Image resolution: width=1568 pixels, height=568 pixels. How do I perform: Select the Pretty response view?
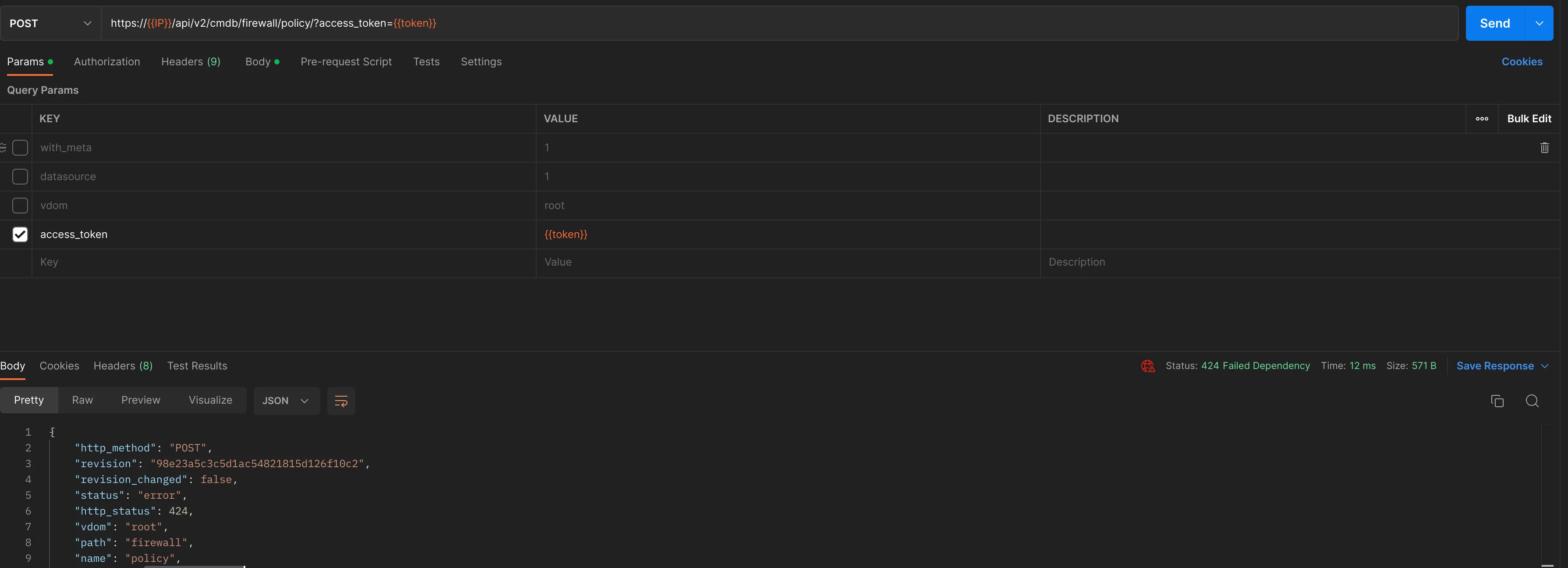tap(28, 400)
